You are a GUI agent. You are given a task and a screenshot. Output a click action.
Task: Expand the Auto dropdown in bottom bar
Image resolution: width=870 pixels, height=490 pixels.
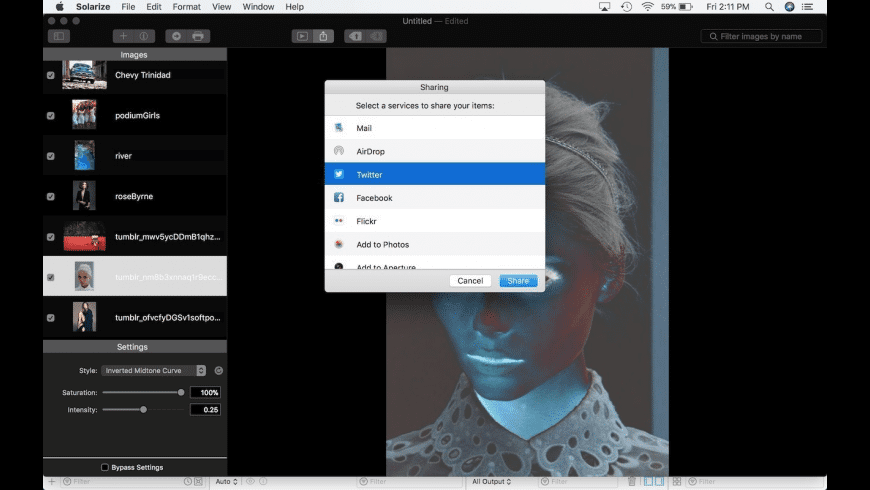(x=225, y=482)
